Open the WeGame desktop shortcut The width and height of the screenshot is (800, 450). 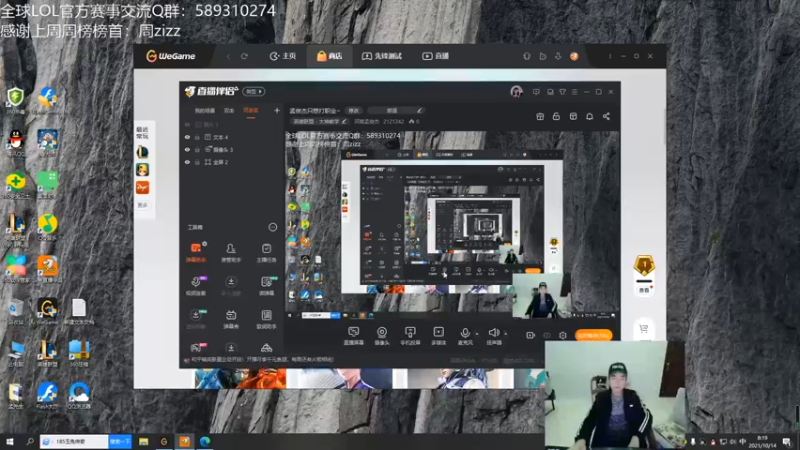[x=47, y=312]
